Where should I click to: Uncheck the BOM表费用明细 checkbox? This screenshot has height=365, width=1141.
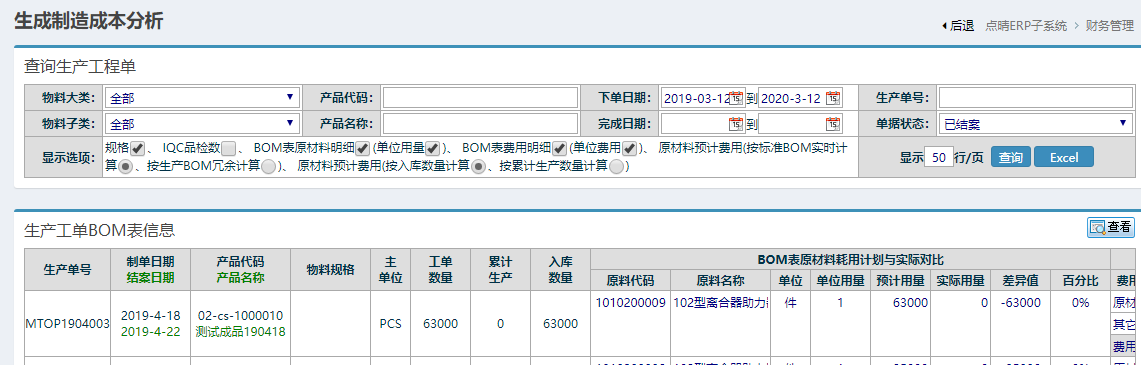click(x=559, y=148)
